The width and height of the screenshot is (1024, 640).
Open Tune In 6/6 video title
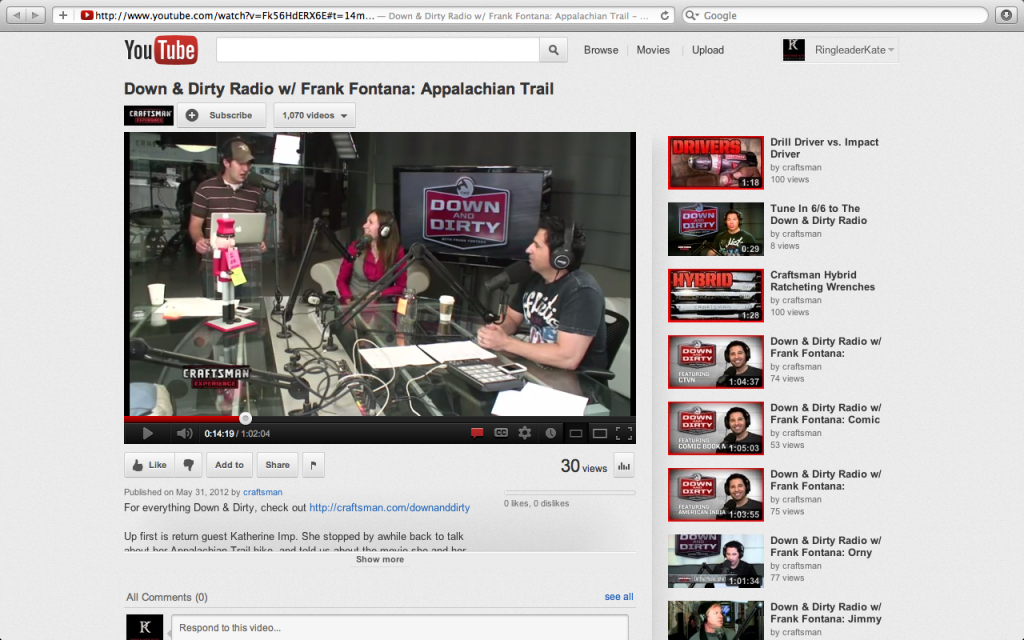(818, 214)
